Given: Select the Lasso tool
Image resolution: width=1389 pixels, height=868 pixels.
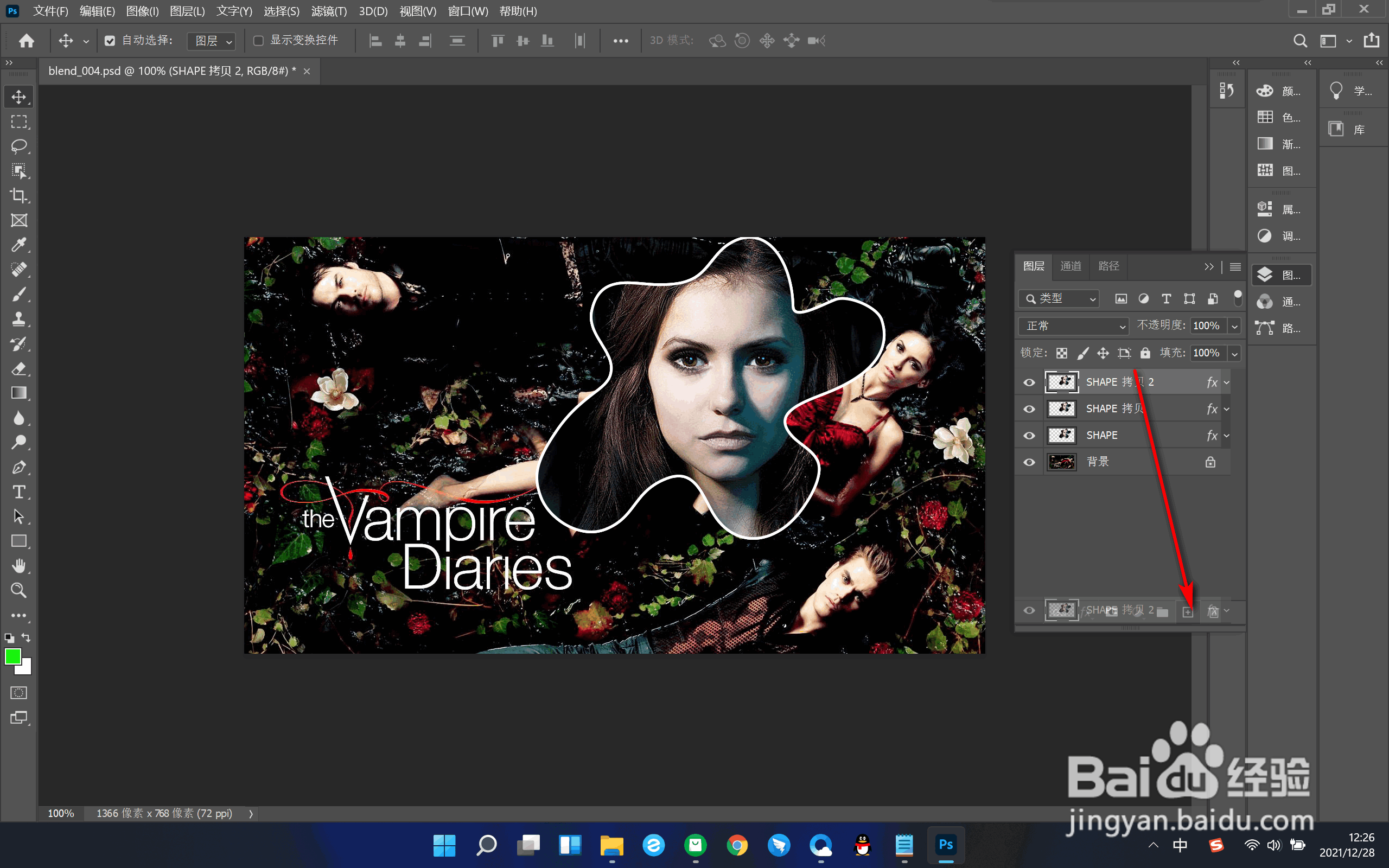Looking at the screenshot, I should [19, 146].
